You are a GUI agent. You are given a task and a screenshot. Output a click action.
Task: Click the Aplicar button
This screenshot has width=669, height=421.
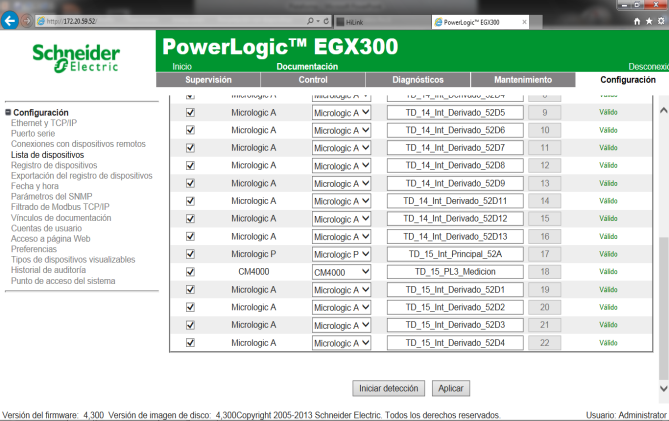451,388
